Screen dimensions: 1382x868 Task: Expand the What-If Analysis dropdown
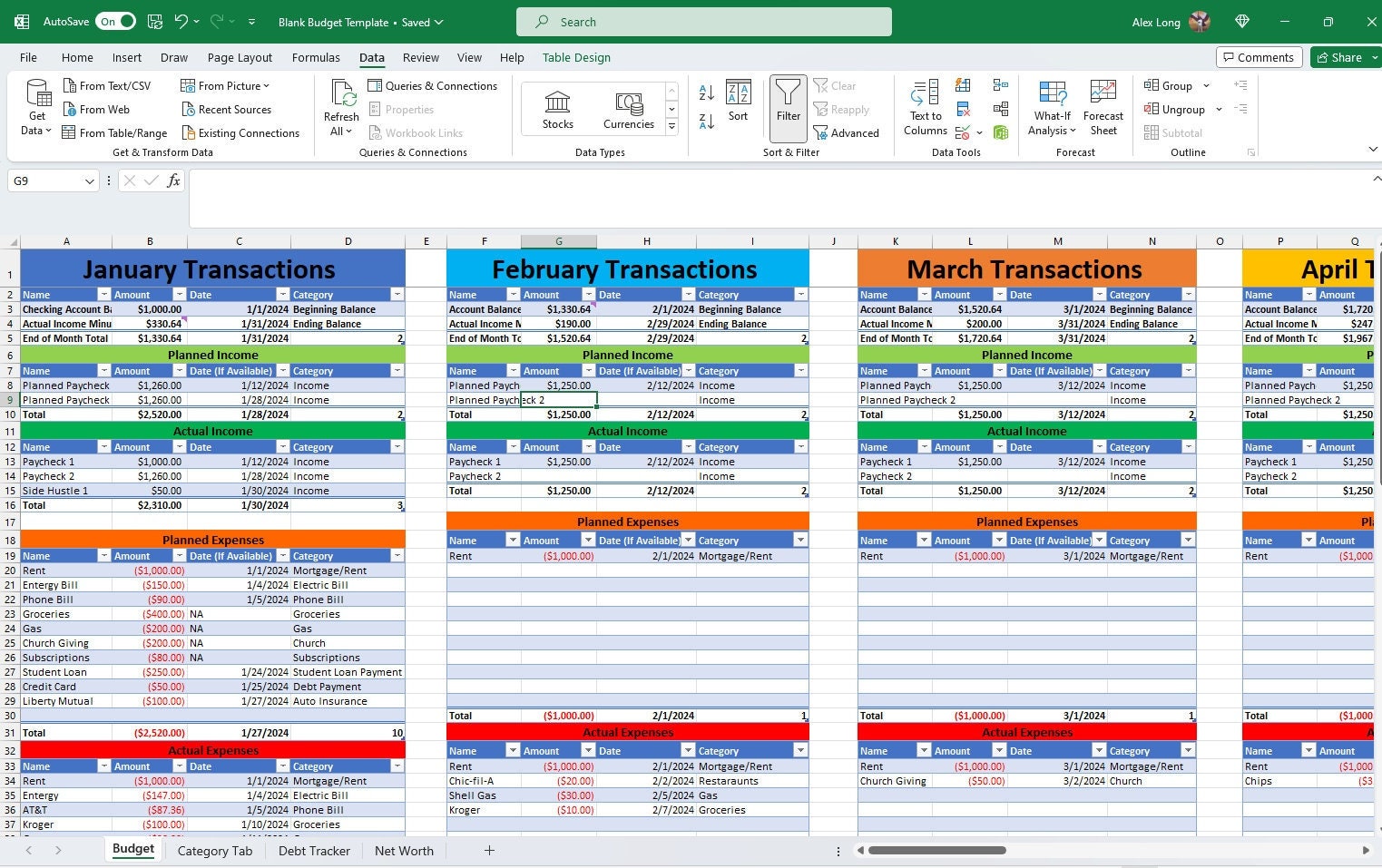click(x=1052, y=109)
